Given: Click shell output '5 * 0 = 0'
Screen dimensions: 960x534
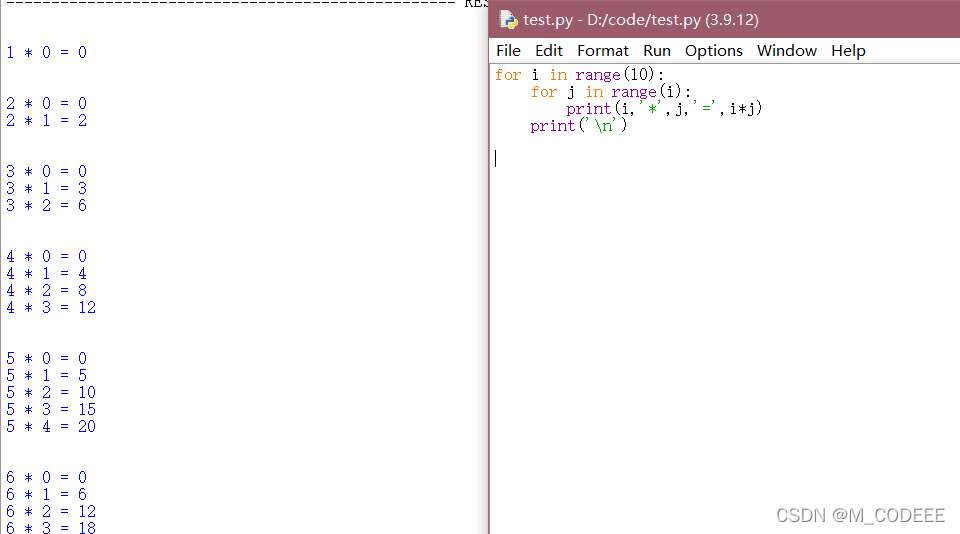Looking at the screenshot, I should tap(47, 358).
